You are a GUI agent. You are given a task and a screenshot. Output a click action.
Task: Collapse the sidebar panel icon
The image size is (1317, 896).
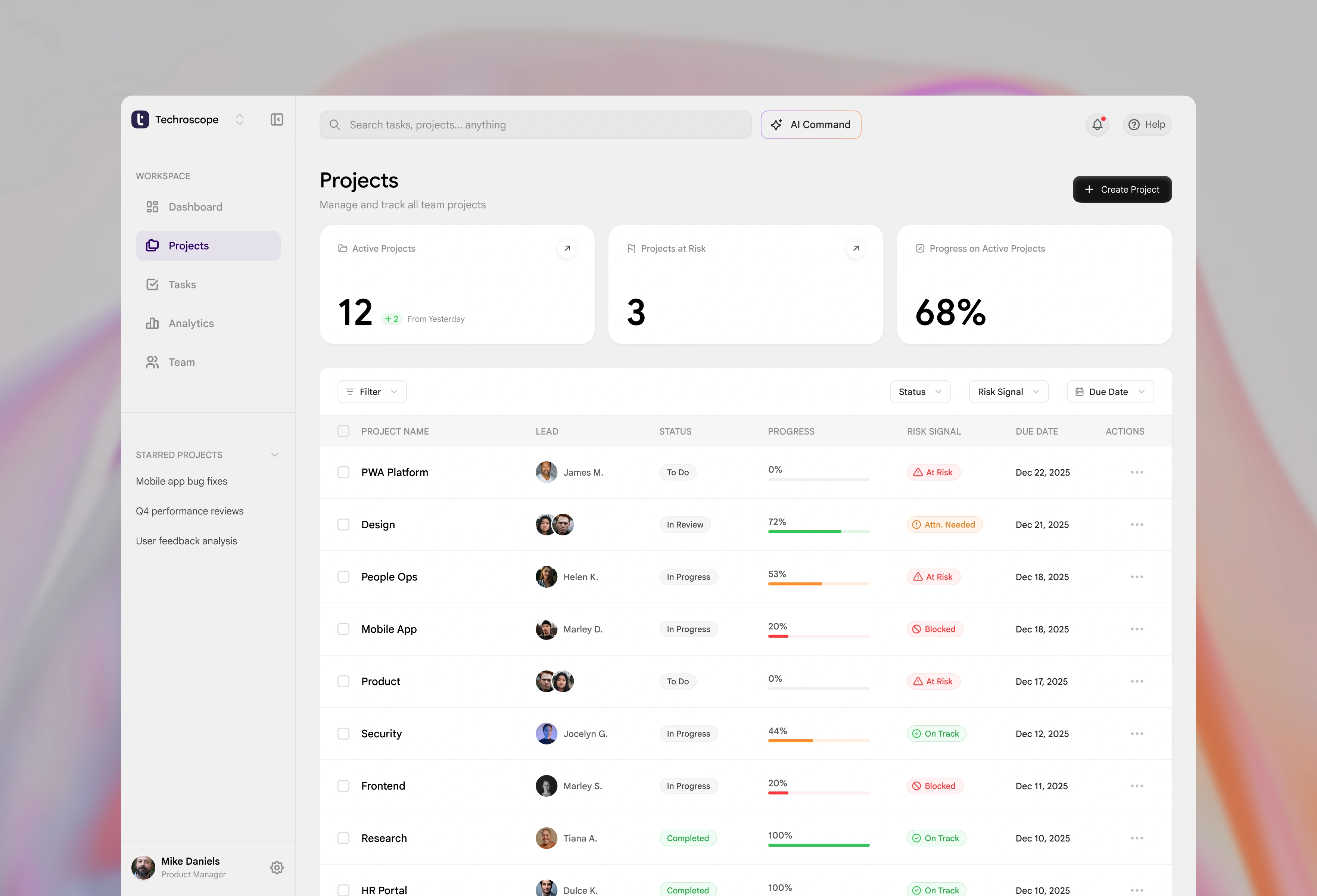[x=277, y=119]
